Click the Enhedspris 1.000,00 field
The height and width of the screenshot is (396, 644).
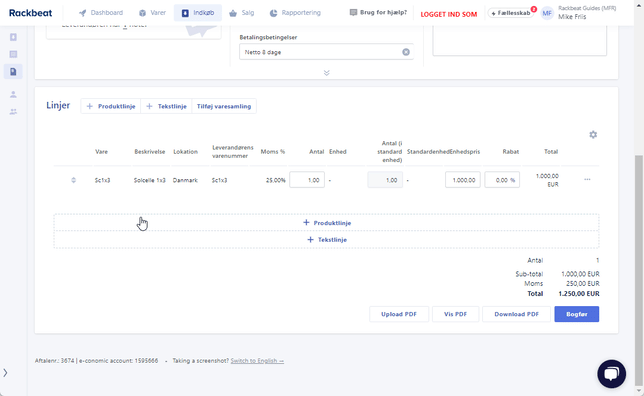pyautogui.click(x=462, y=180)
